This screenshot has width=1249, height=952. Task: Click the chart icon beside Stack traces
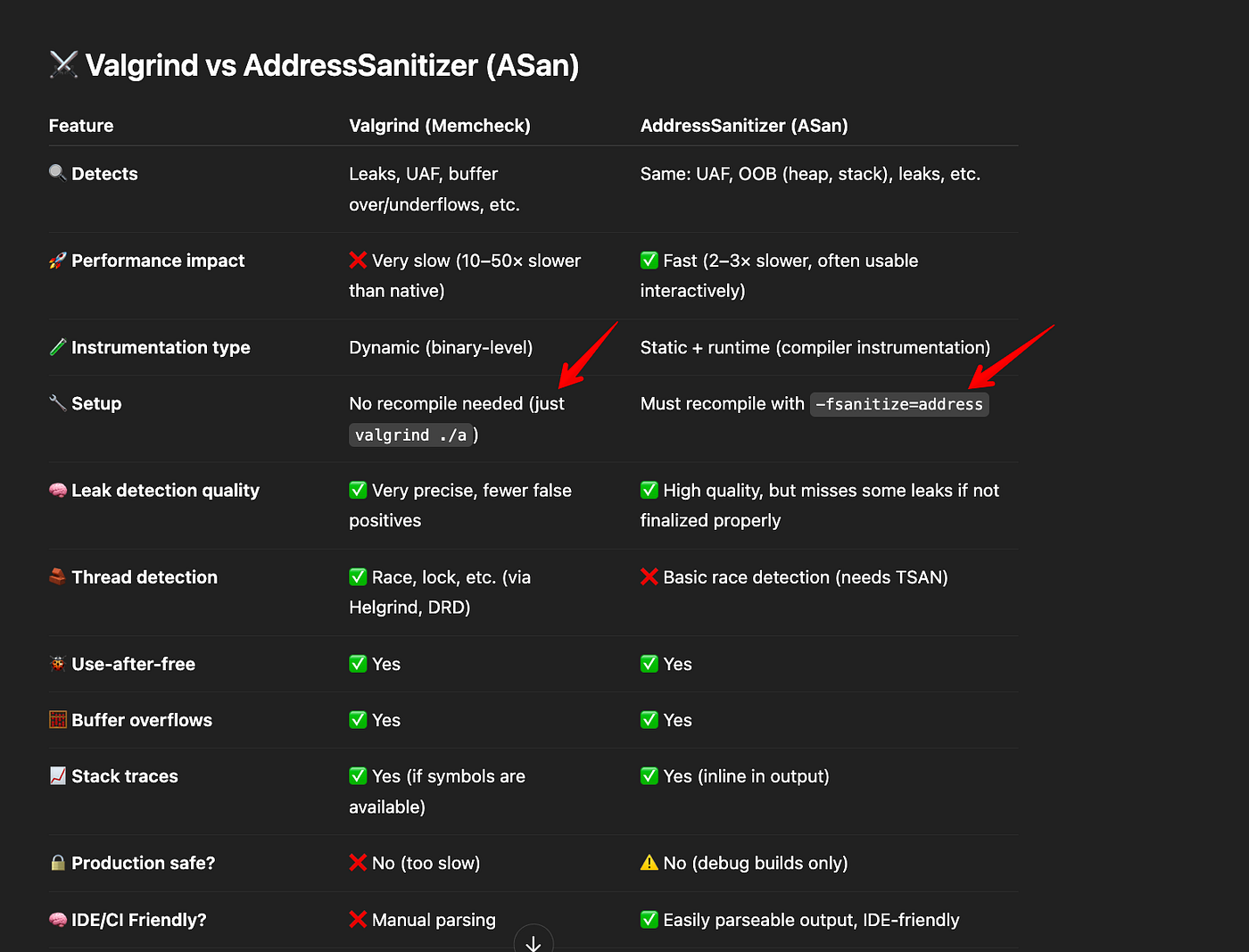[57, 776]
